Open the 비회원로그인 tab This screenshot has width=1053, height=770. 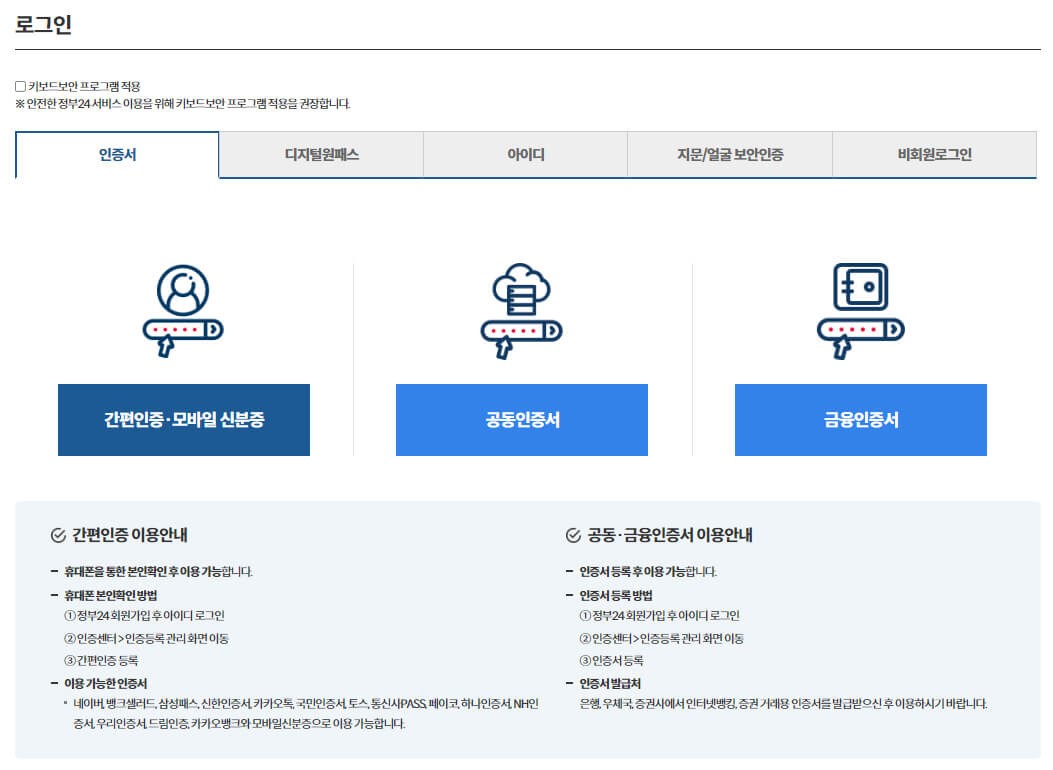pos(934,154)
